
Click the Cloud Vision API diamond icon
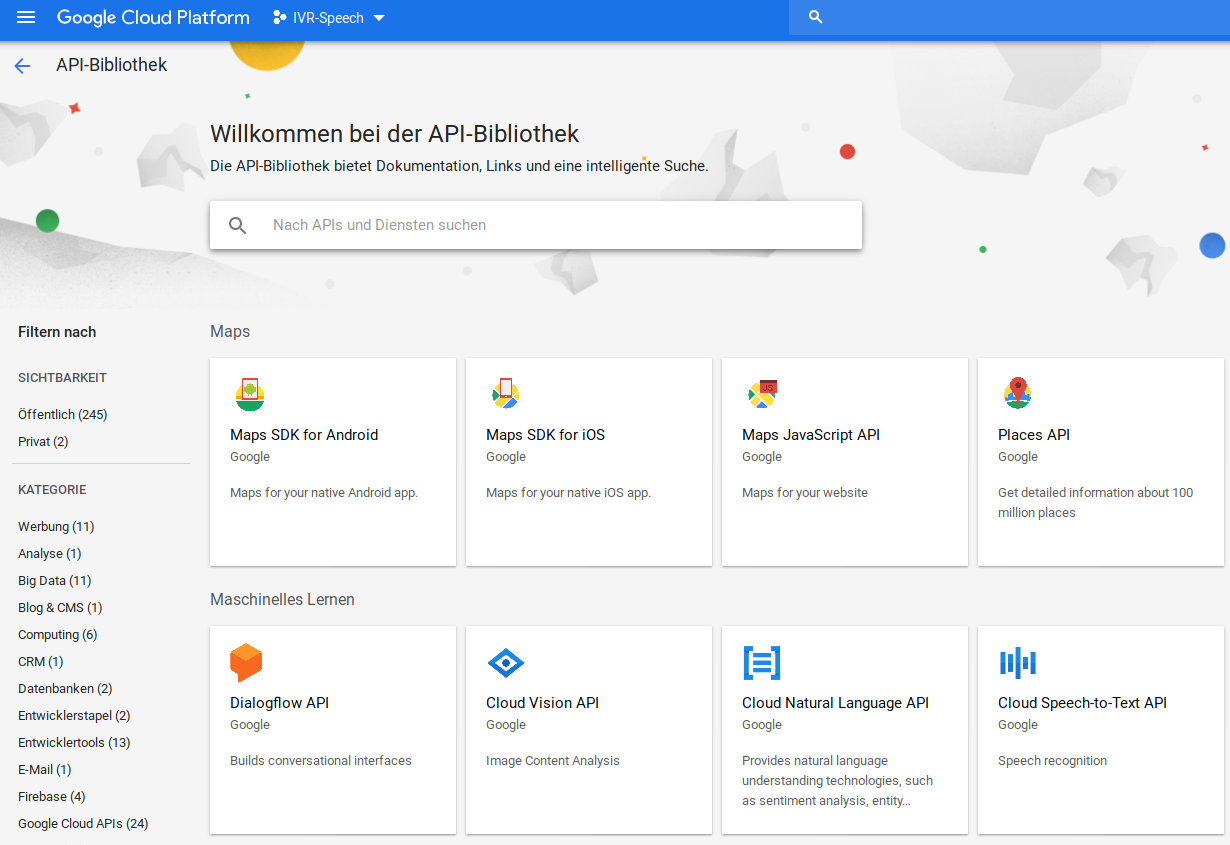505,662
